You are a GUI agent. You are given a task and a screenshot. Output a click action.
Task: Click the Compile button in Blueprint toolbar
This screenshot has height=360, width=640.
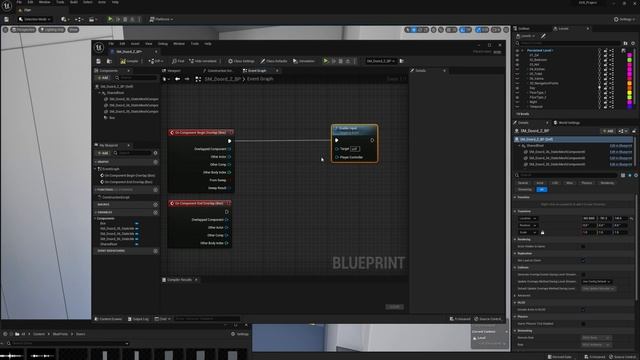pos(129,61)
